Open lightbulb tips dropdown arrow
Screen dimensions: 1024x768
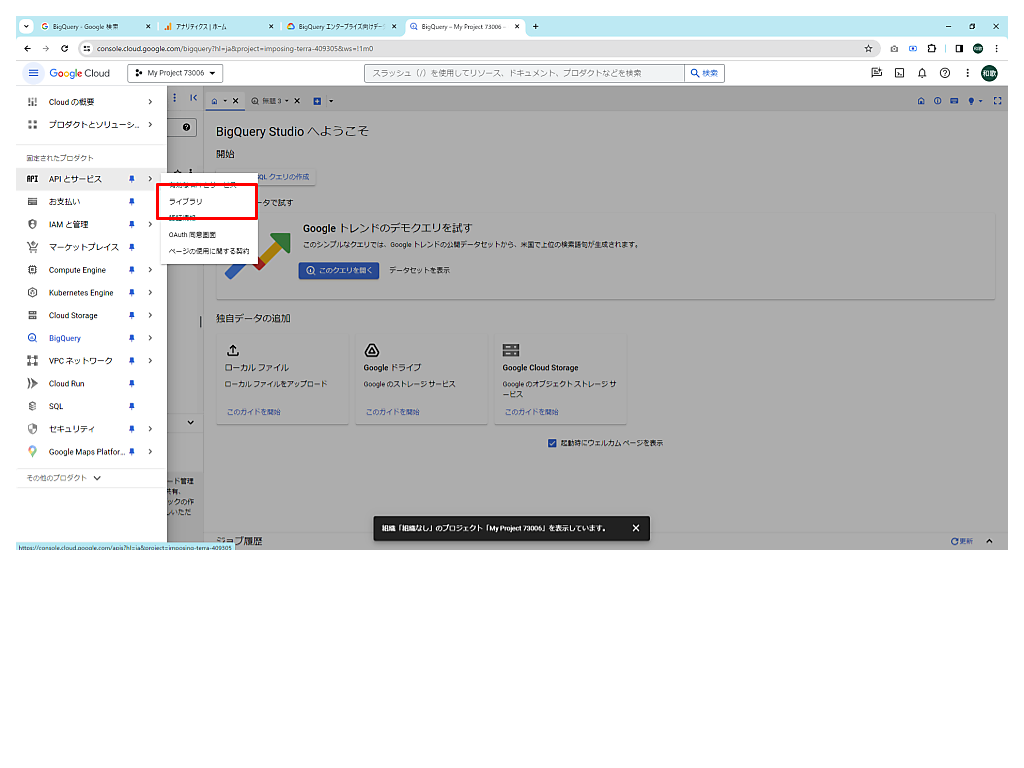(980, 101)
